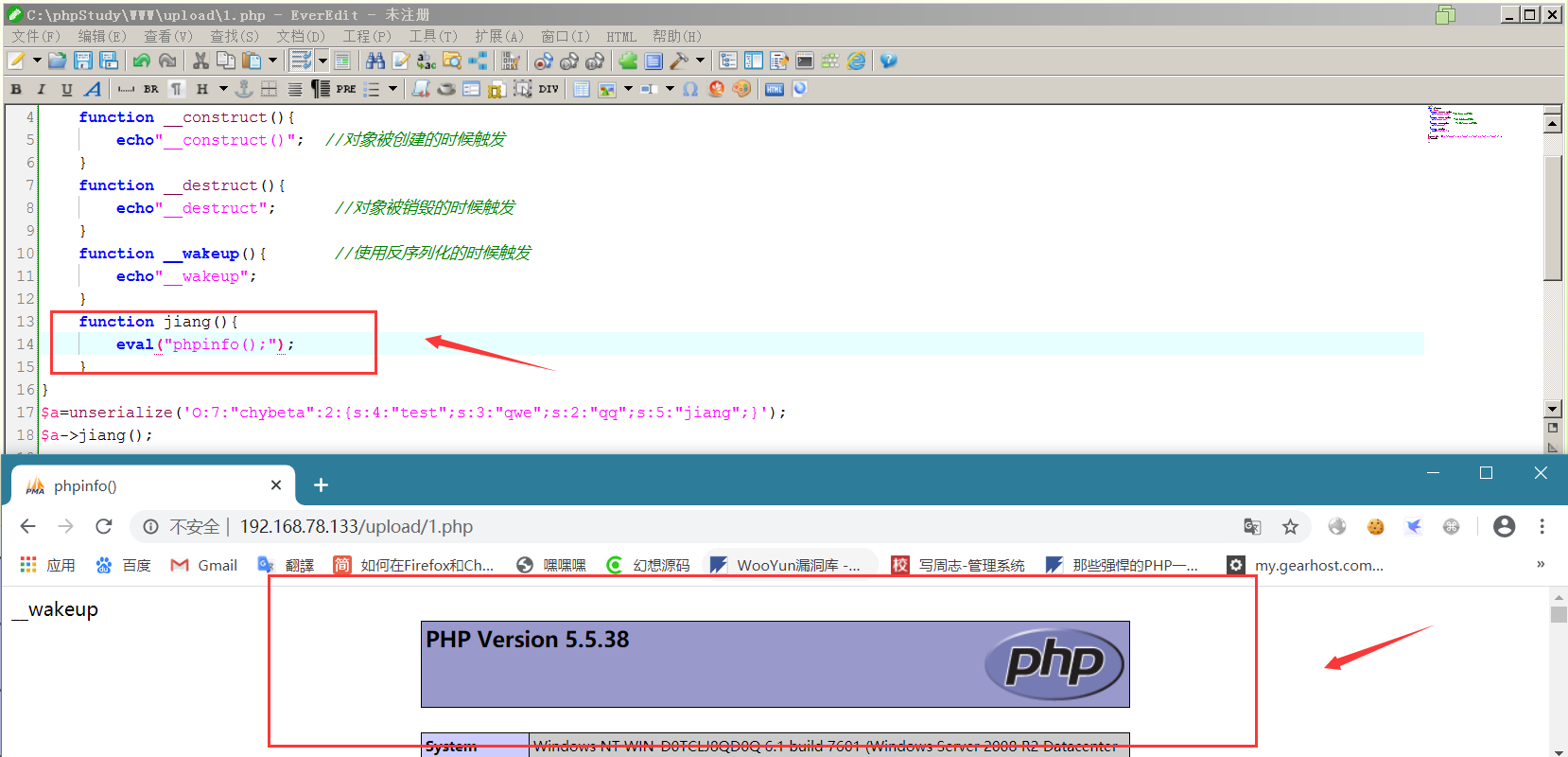This screenshot has width=1568, height=757.
Task: Open the WooYun漏洞库 bookmark
Action: (785, 565)
